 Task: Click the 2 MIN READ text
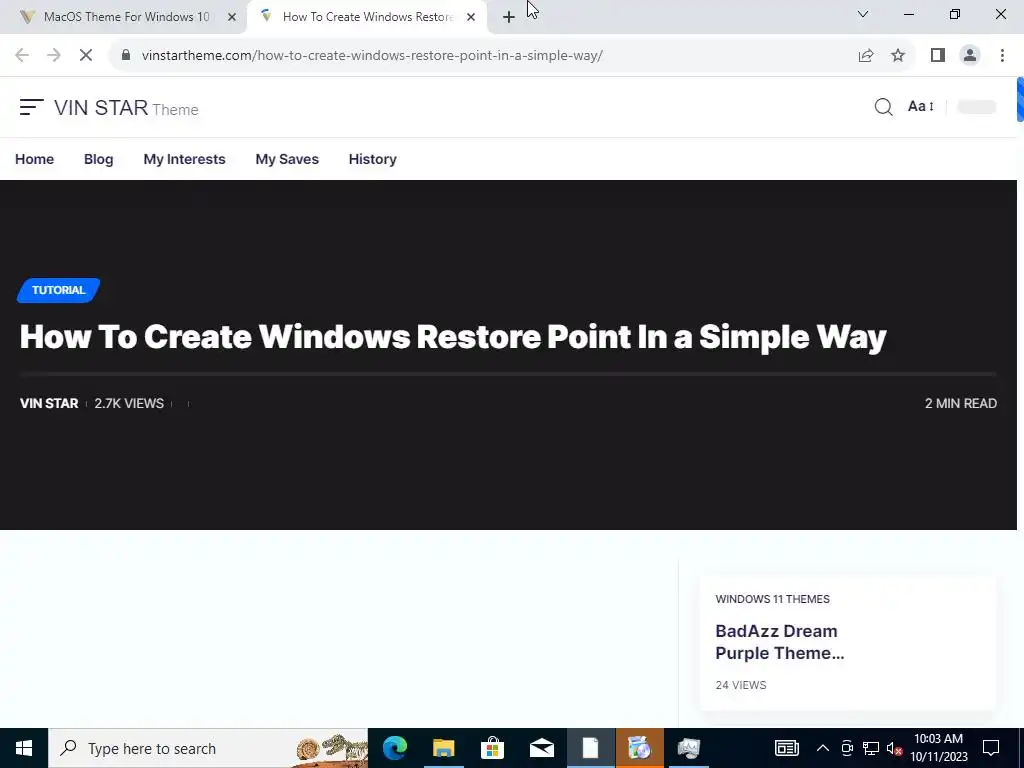click(961, 404)
